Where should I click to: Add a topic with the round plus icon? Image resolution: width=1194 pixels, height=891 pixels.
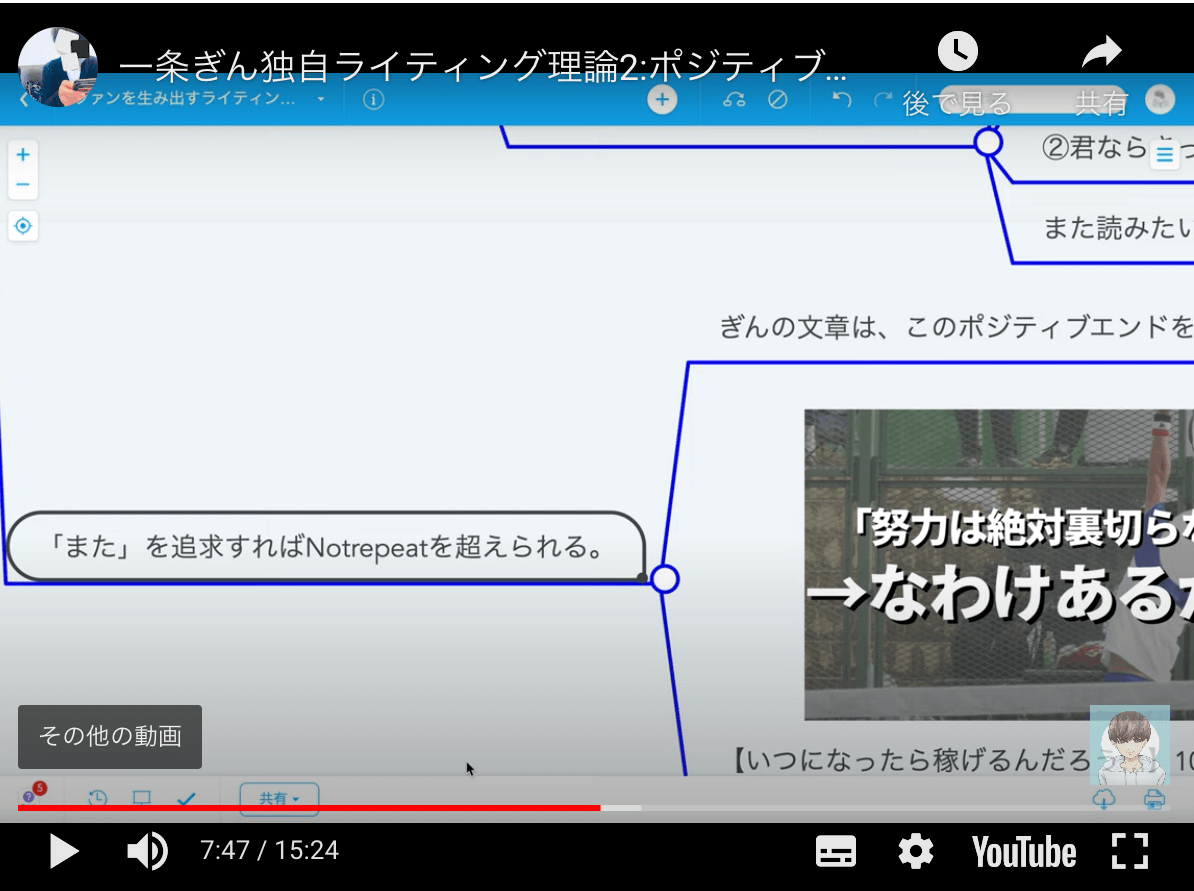(x=662, y=100)
